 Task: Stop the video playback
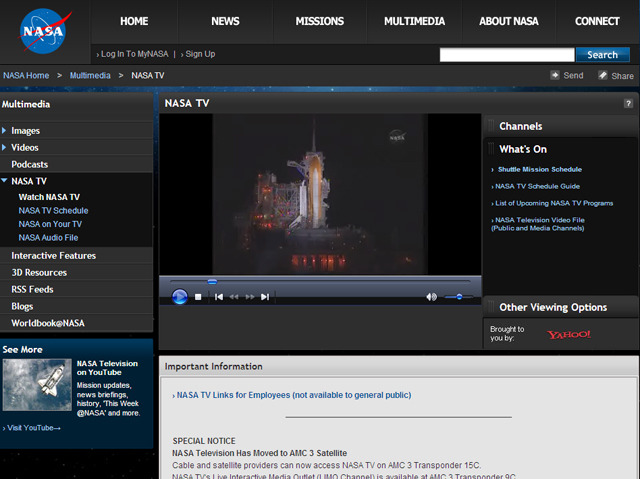tap(198, 297)
